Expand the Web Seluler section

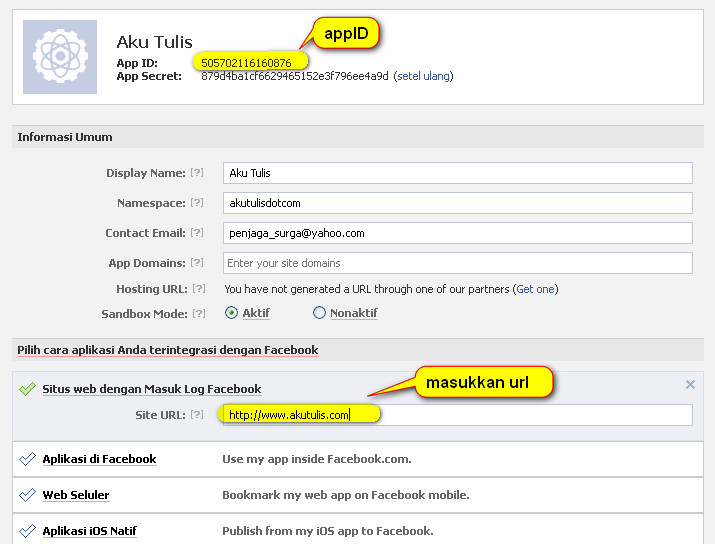tap(76, 495)
